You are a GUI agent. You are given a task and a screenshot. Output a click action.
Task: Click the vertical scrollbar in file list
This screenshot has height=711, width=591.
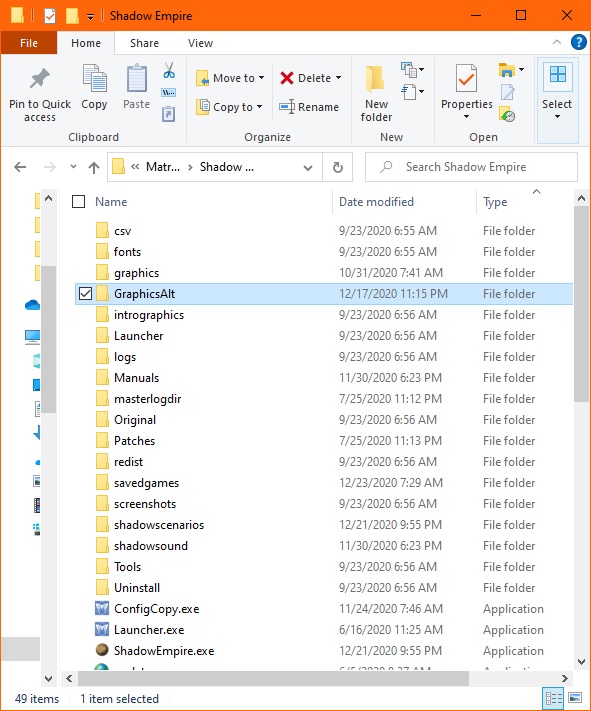tap(581, 303)
